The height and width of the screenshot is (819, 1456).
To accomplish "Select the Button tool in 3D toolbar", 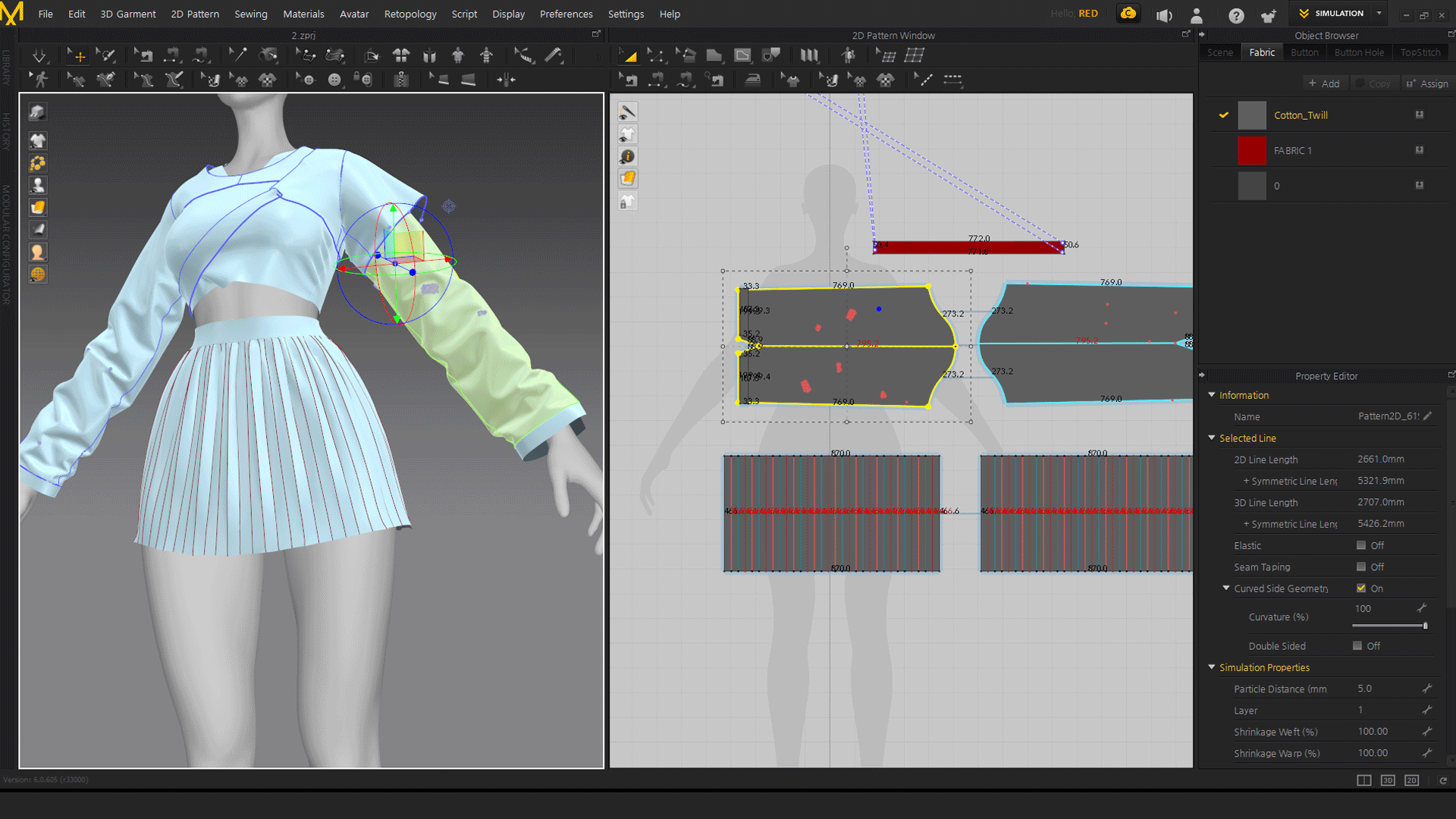I will point(334,80).
